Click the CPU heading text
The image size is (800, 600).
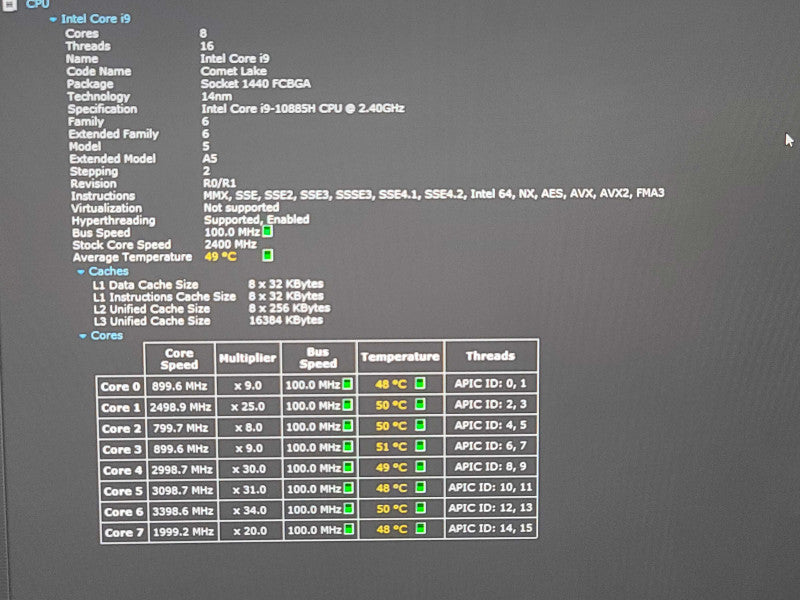[38, 4]
